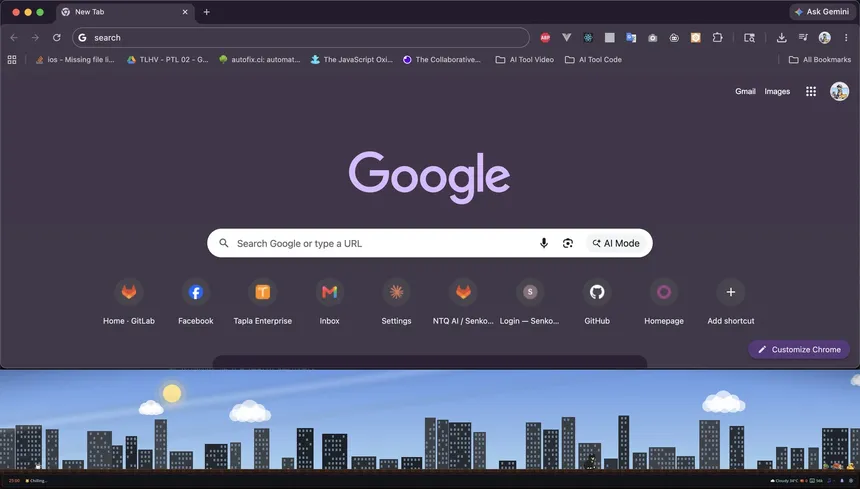Open the media controls icon
The width and height of the screenshot is (860, 489).
point(803,37)
